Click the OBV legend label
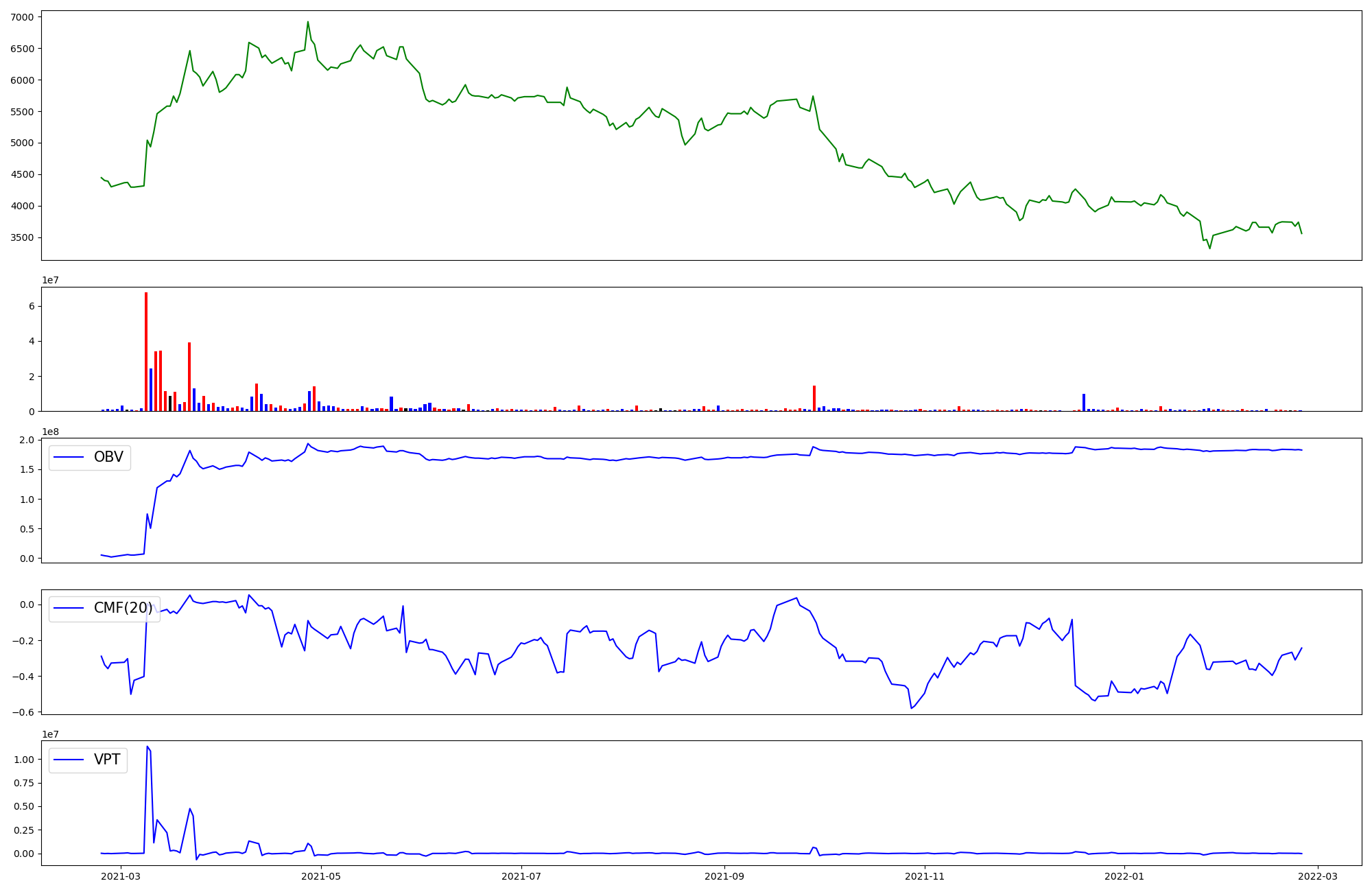Viewport: 1372px width, 892px height. click(x=108, y=457)
